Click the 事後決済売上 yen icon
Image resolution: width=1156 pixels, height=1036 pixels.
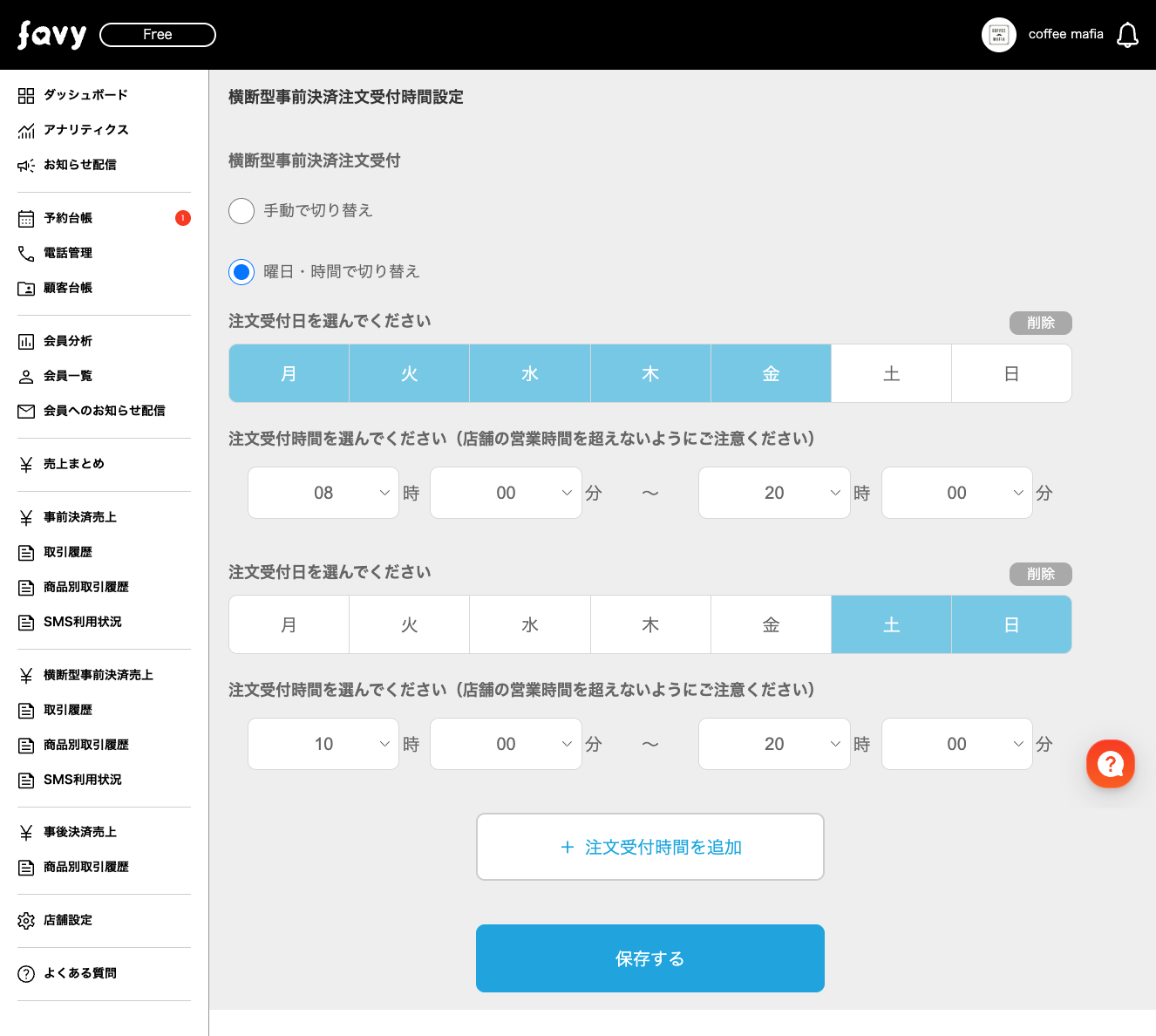pyautogui.click(x=26, y=832)
